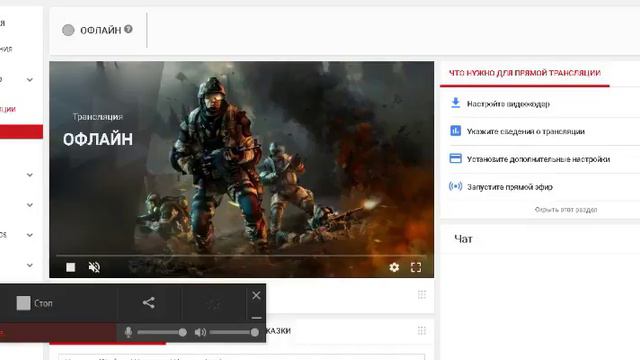Click Скрыть этот раздел link

click(x=566, y=210)
